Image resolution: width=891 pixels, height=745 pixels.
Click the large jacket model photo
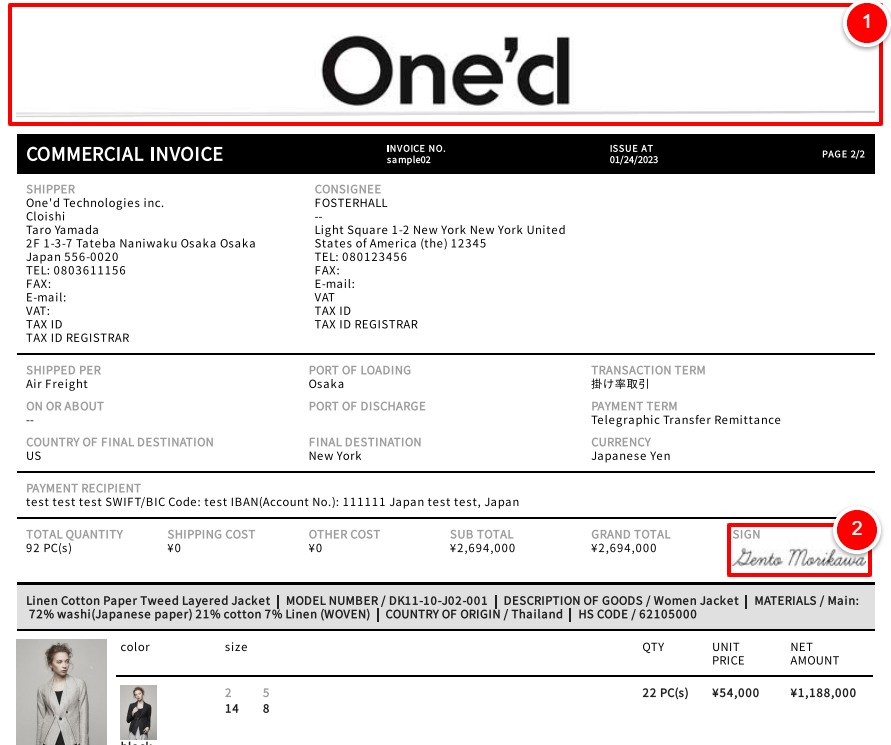point(61,692)
